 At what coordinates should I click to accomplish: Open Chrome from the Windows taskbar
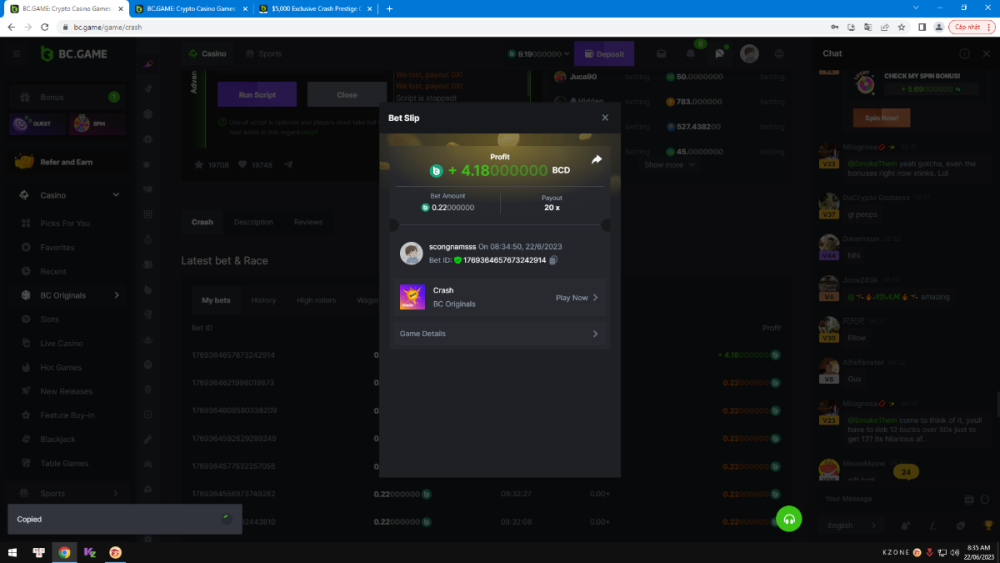(x=64, y=552)
